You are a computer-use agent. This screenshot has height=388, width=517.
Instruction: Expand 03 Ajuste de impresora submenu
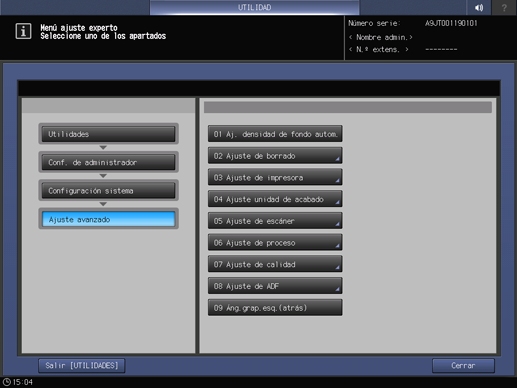tap(275, 177)
